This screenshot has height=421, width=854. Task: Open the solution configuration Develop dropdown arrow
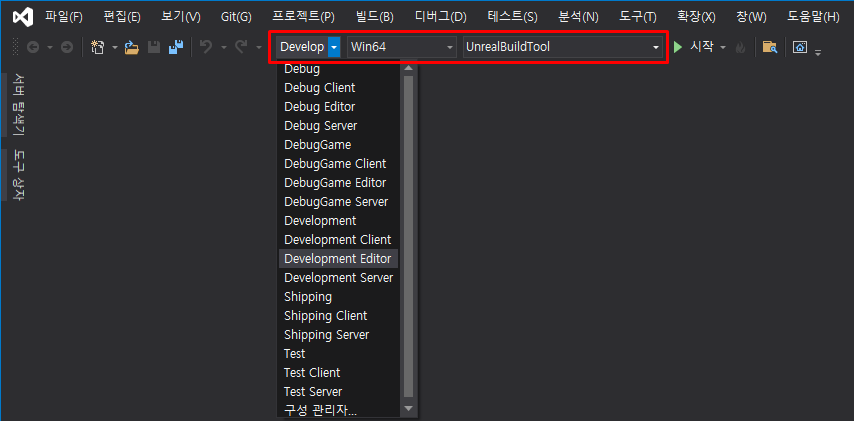pyautogui.click(x=334, y=47)
